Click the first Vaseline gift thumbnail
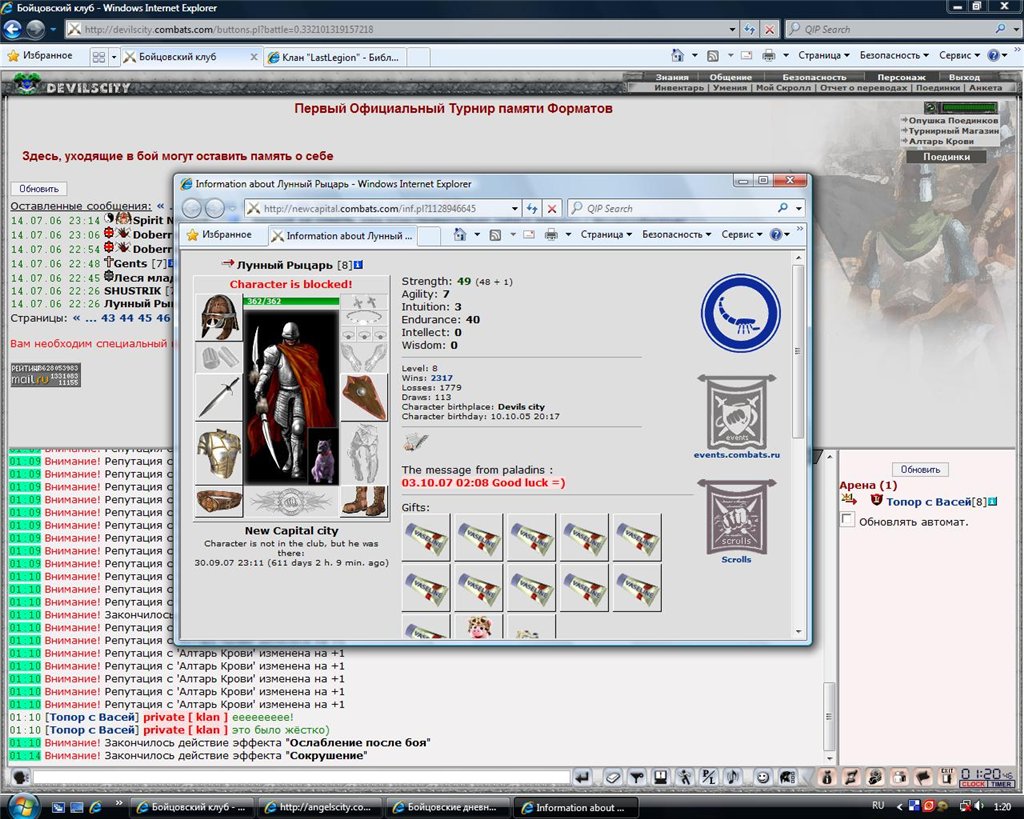Screen dimensions: 1024x819 [426, 537]
